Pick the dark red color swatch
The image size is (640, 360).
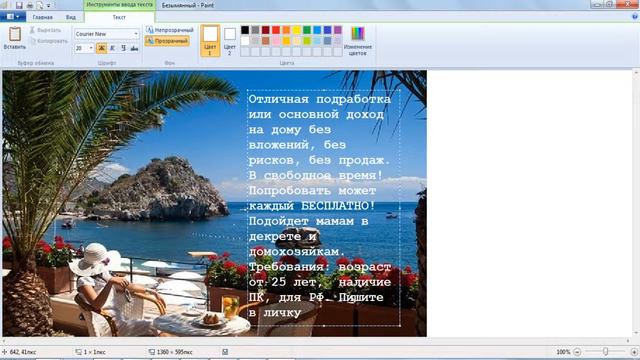click(266, 30)
